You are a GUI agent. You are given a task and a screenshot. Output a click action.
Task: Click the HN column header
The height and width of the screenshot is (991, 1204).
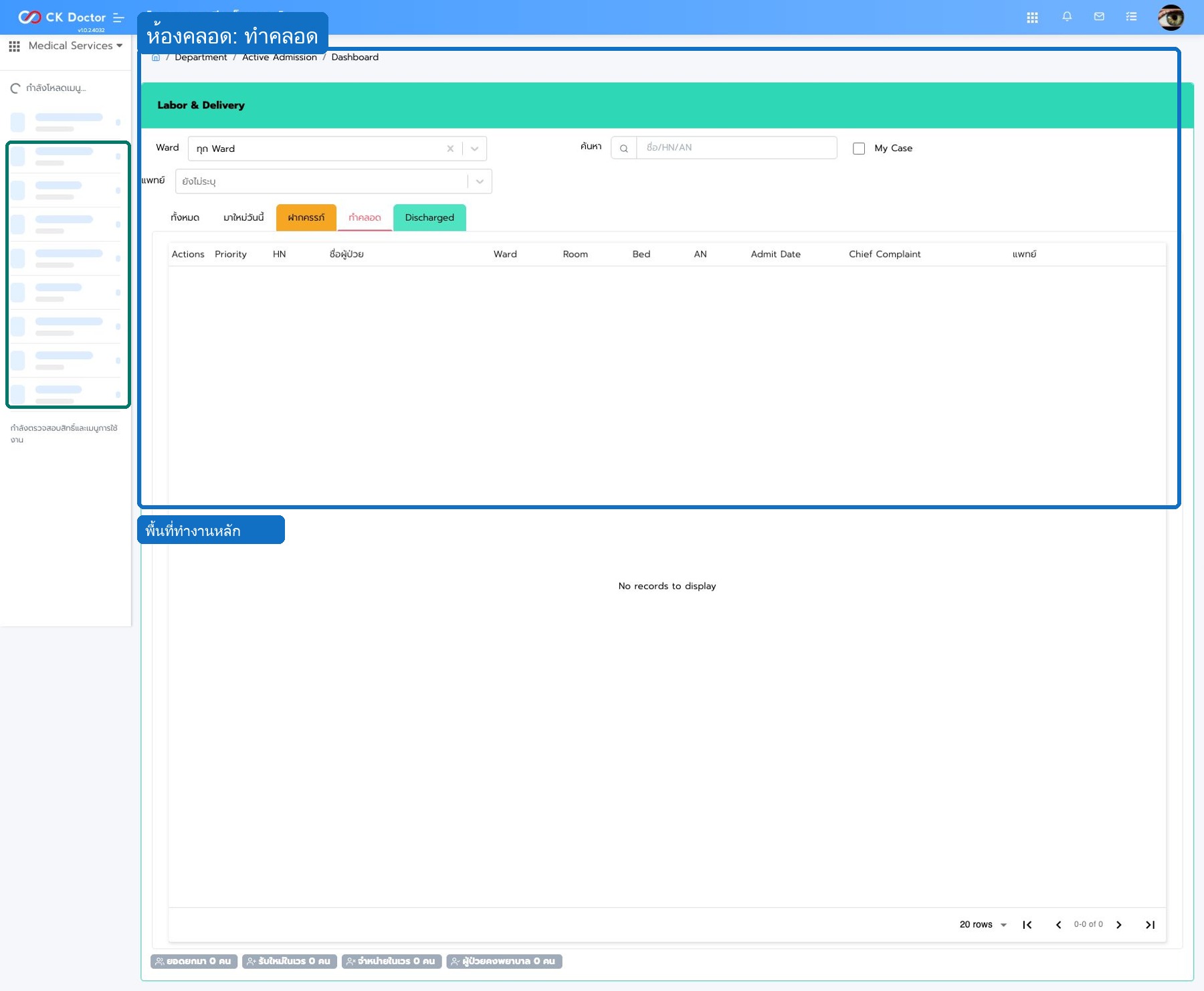click(x=280, y=254)
